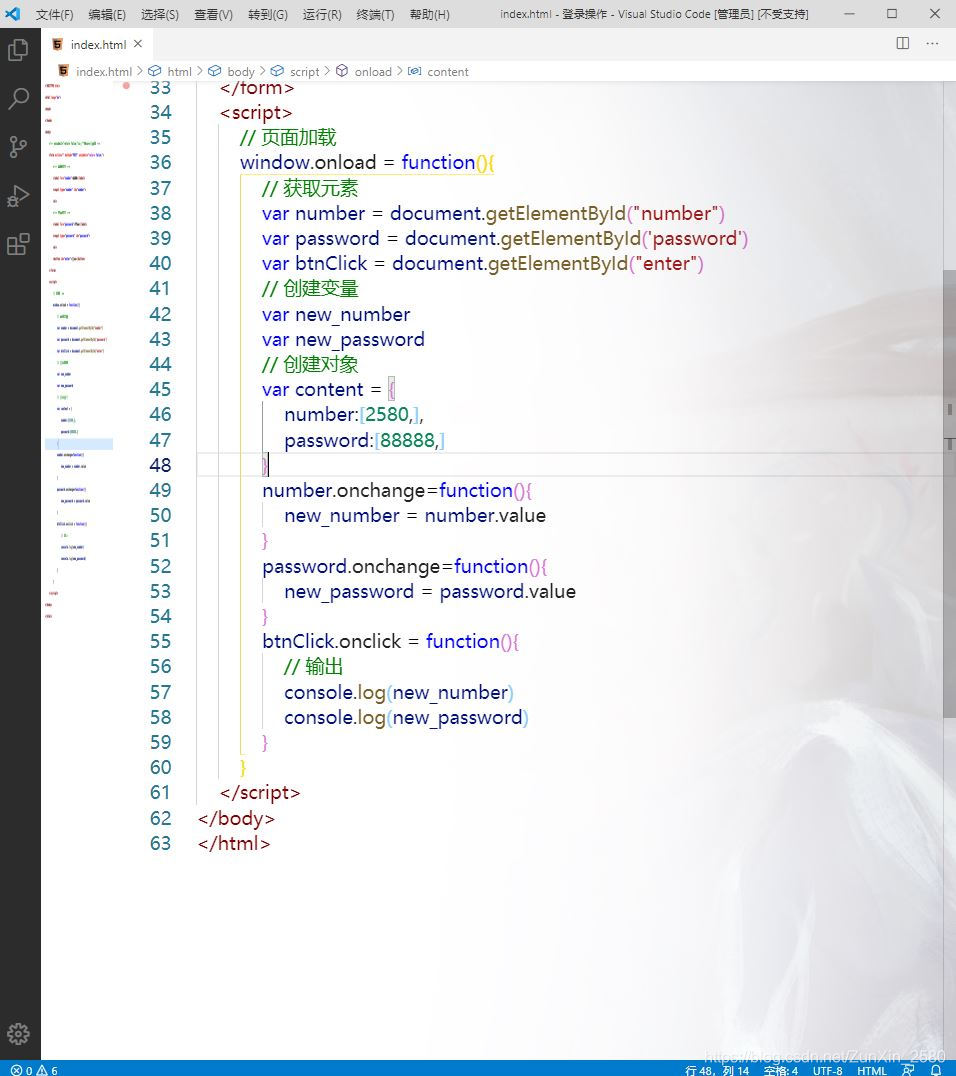Change encoding via UTF-8 status item
956x1076 pixels.
click(828, 1070)
